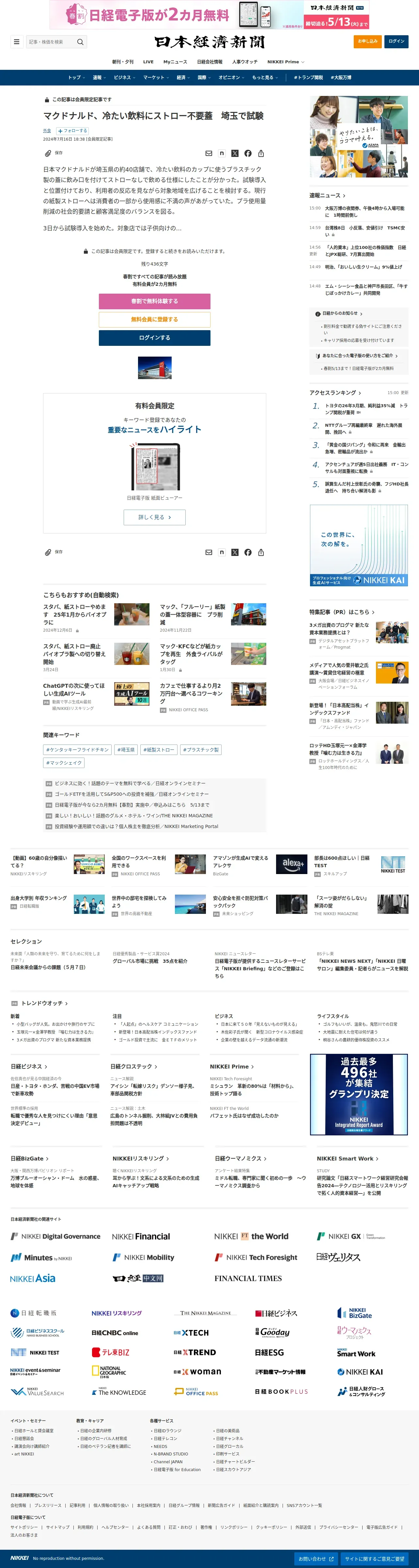Open 日経CNBC online logo
The height and width of the screenshot is (1568, 419).
pos(115,1332)
